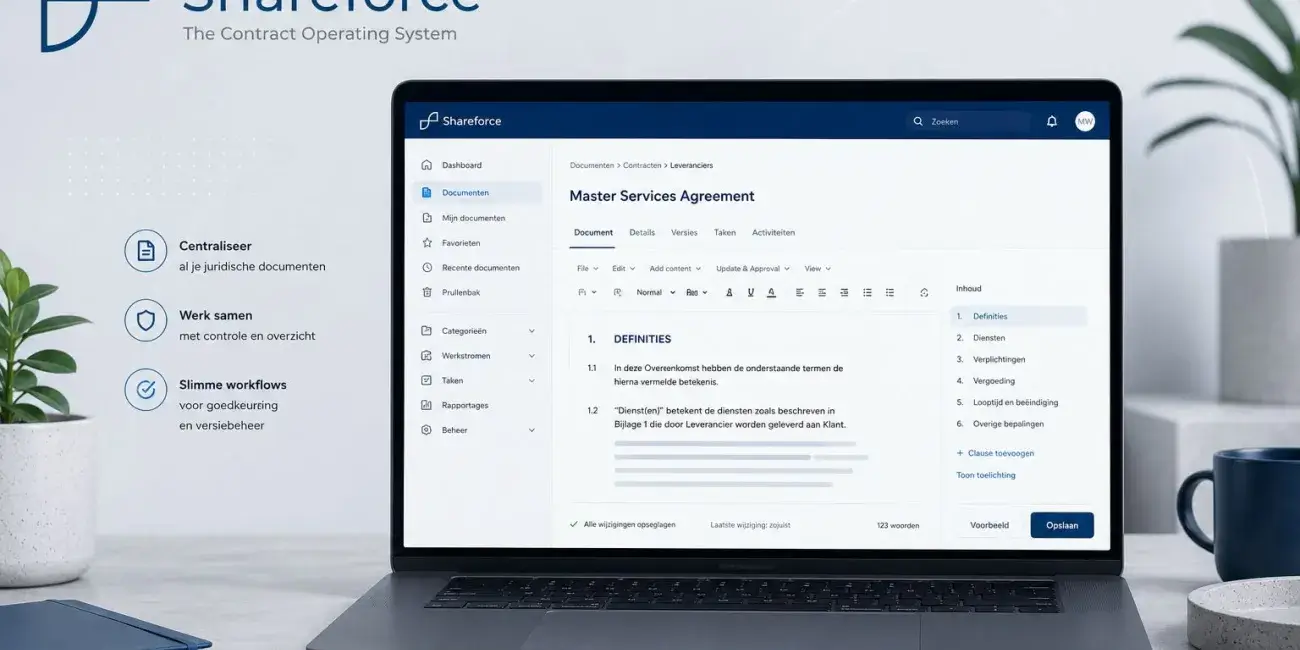Open the text color icon in toolbar
The height and width of the screenshot is (650, 1300).
pyautogui.click(x=771, y=292)
